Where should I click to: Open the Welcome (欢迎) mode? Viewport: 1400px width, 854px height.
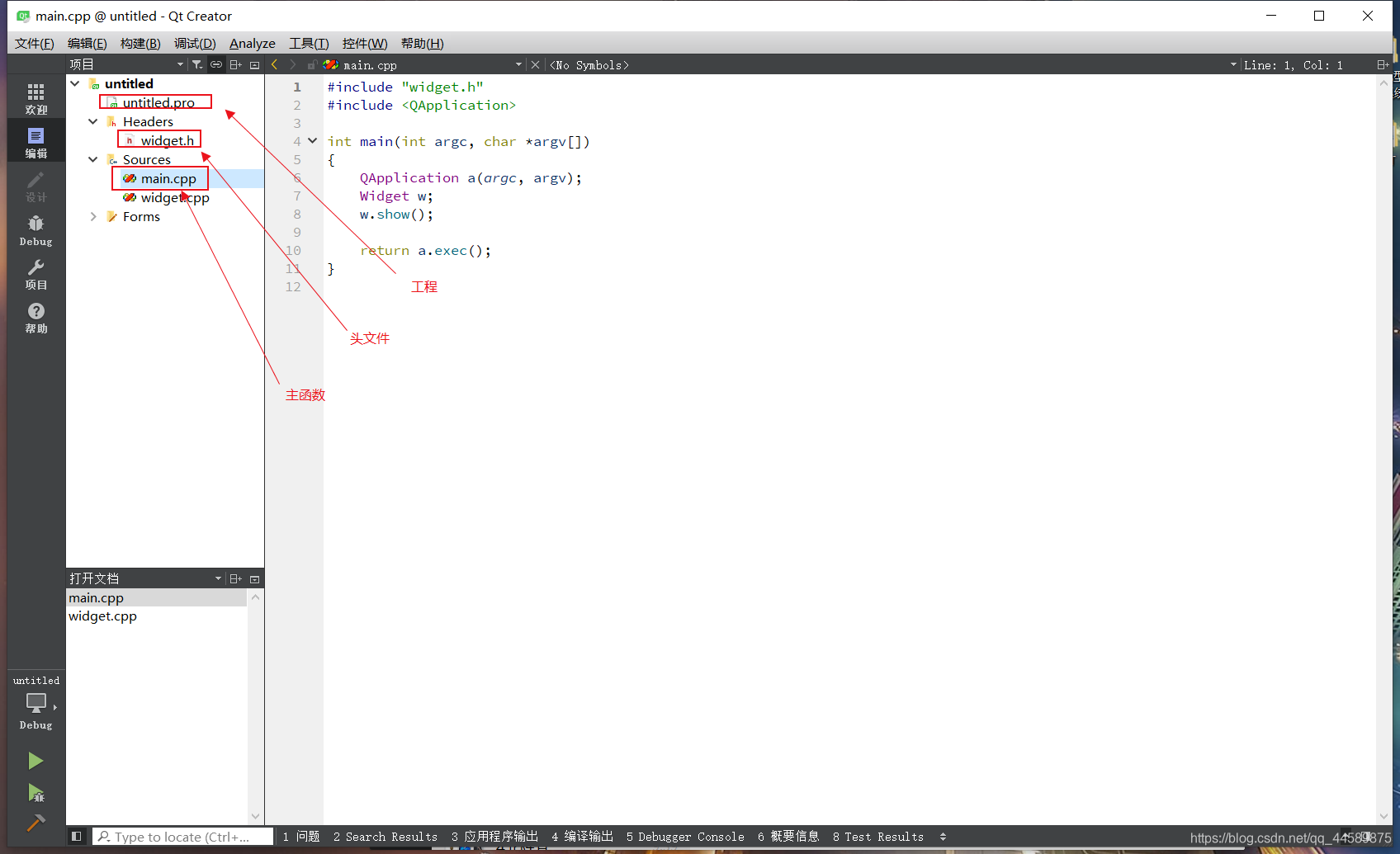35,98
